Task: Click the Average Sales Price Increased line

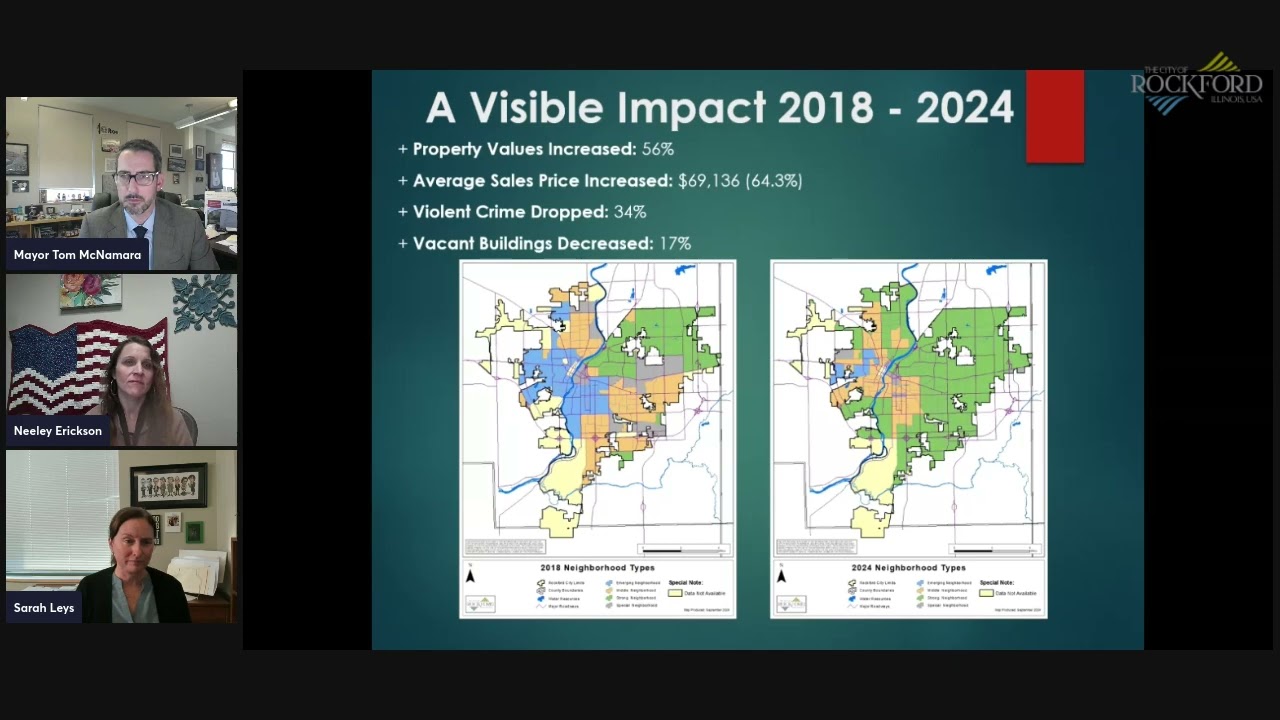Action: [x=600, y=181]
